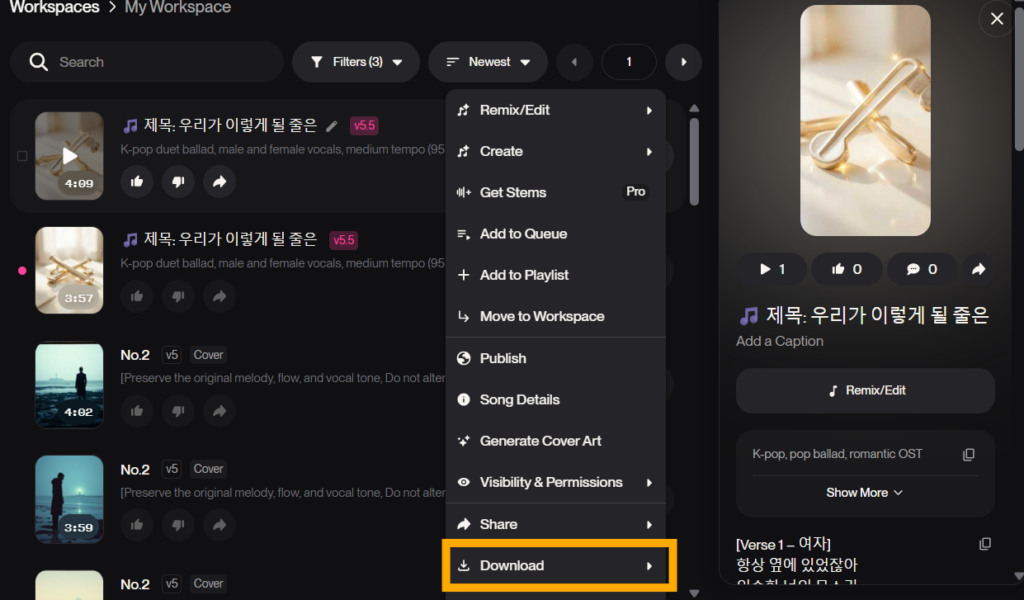Click the pencil icon to edit song title
The height and width of the screenshot is (600, 1024).
click(x=332, y=126)
